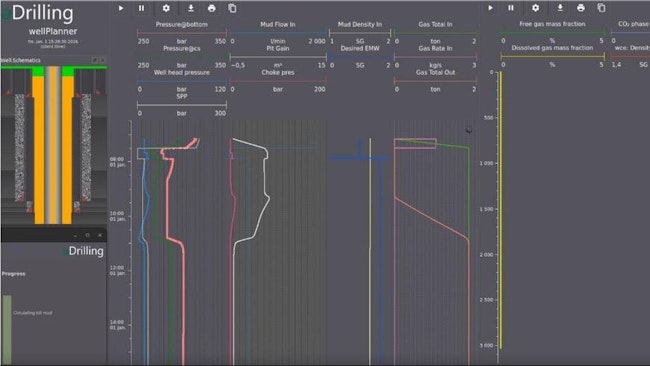Click the 10:00 time axis marker
The image size is (650, 366).
[x=117, y=216]
